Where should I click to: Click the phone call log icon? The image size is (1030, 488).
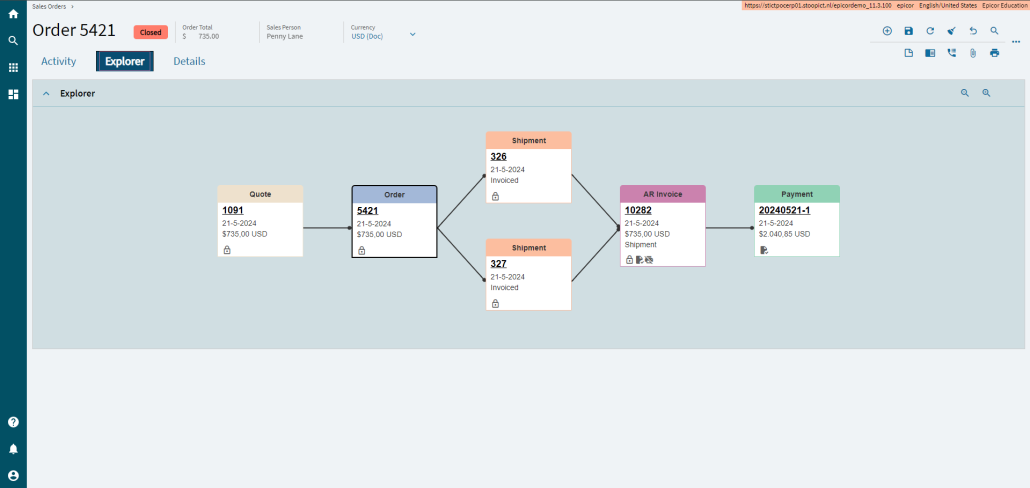tap(951, 53)
